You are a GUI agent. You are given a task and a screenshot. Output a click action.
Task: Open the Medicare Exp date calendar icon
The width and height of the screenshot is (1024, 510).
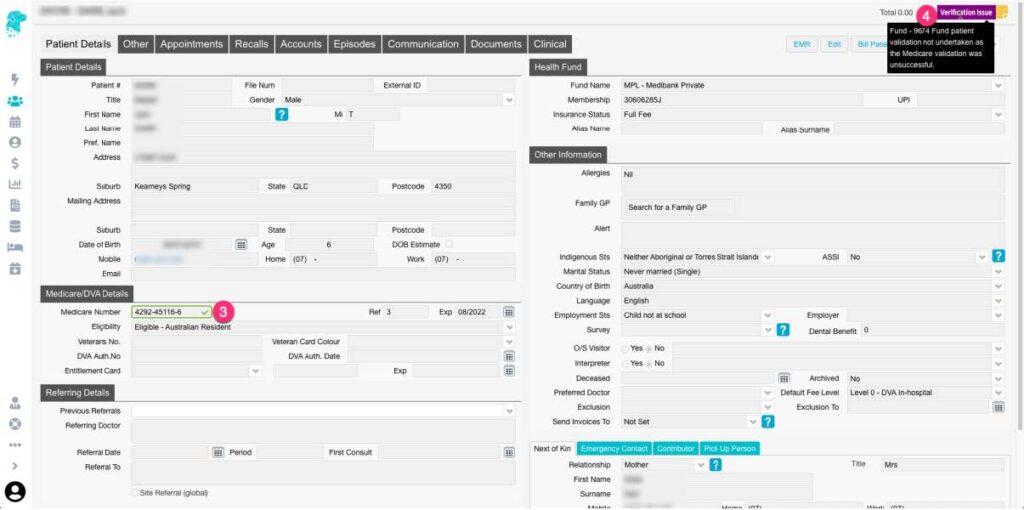pos(509,312)
